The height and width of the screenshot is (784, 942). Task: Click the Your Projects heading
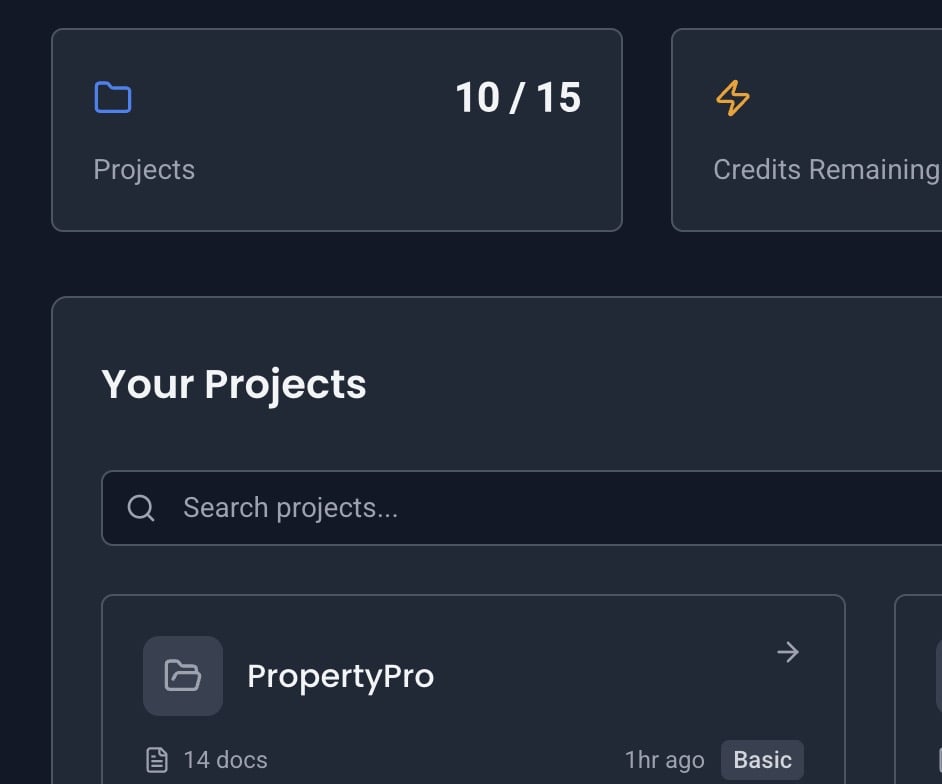click(234, 385)
